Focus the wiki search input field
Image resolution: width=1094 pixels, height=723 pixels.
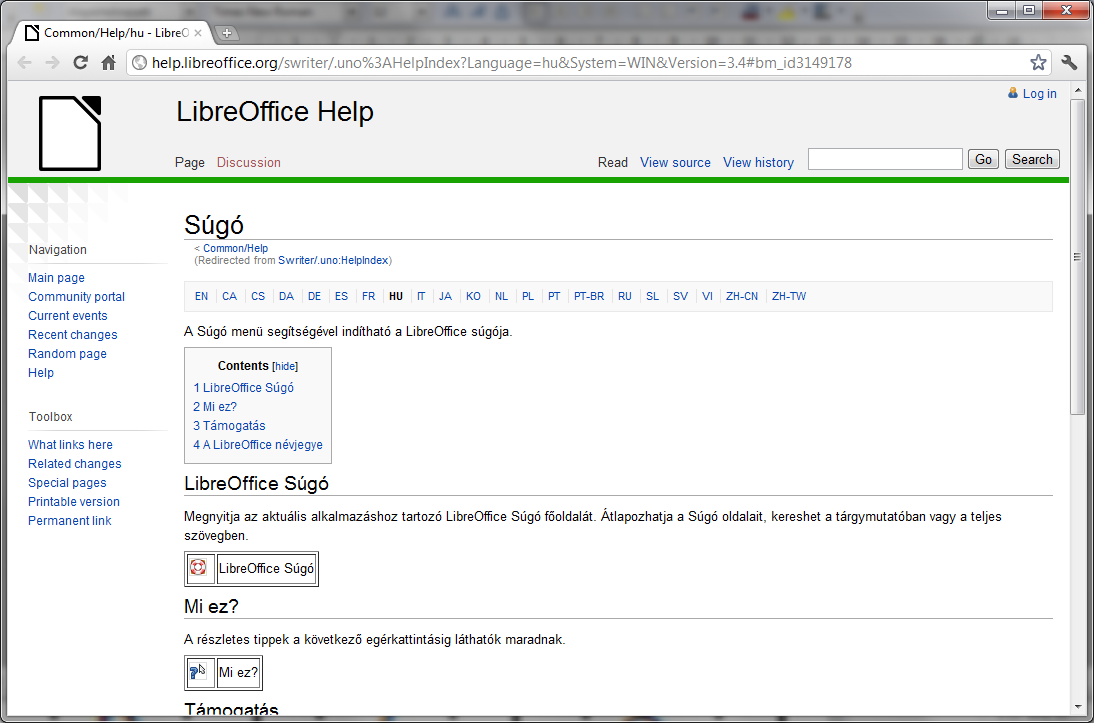tap(885, 159)
